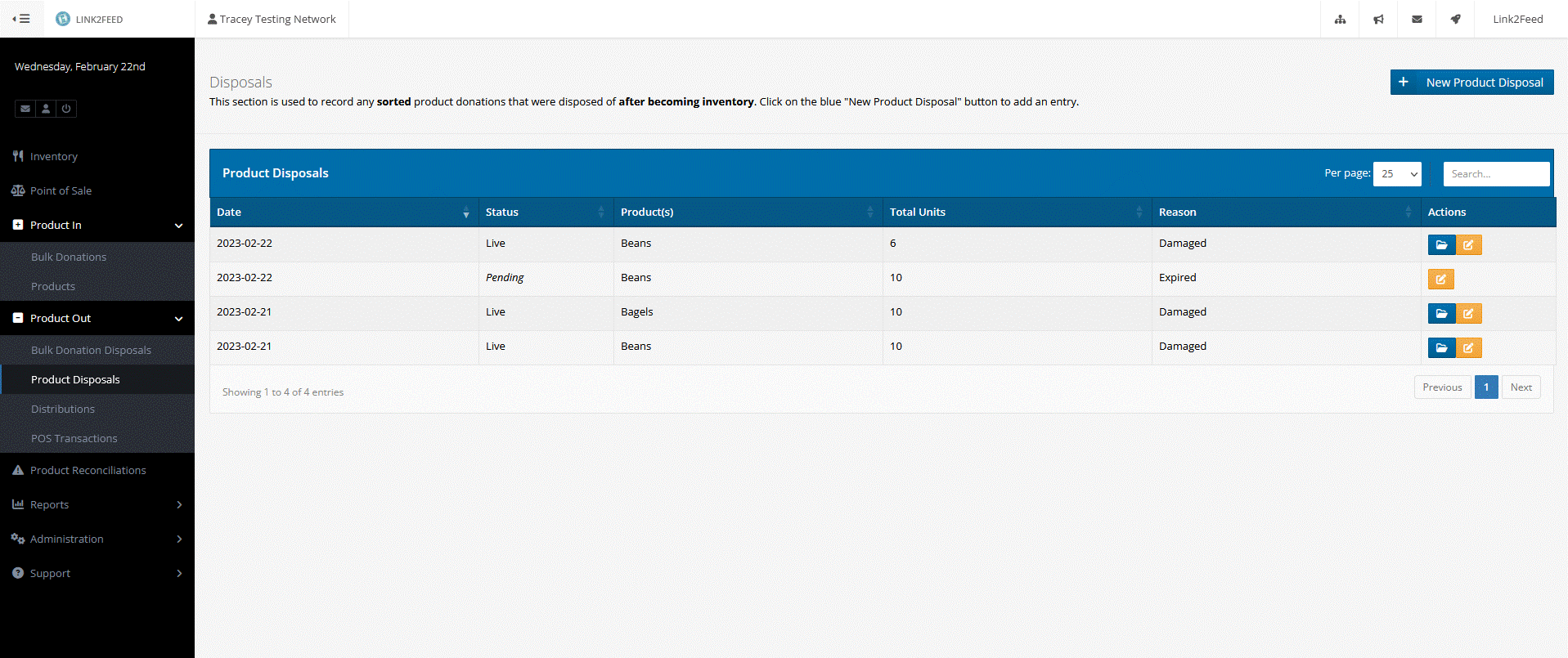
Task: Go to Bulk Donation Disposals
Action: tap(91, 351)
